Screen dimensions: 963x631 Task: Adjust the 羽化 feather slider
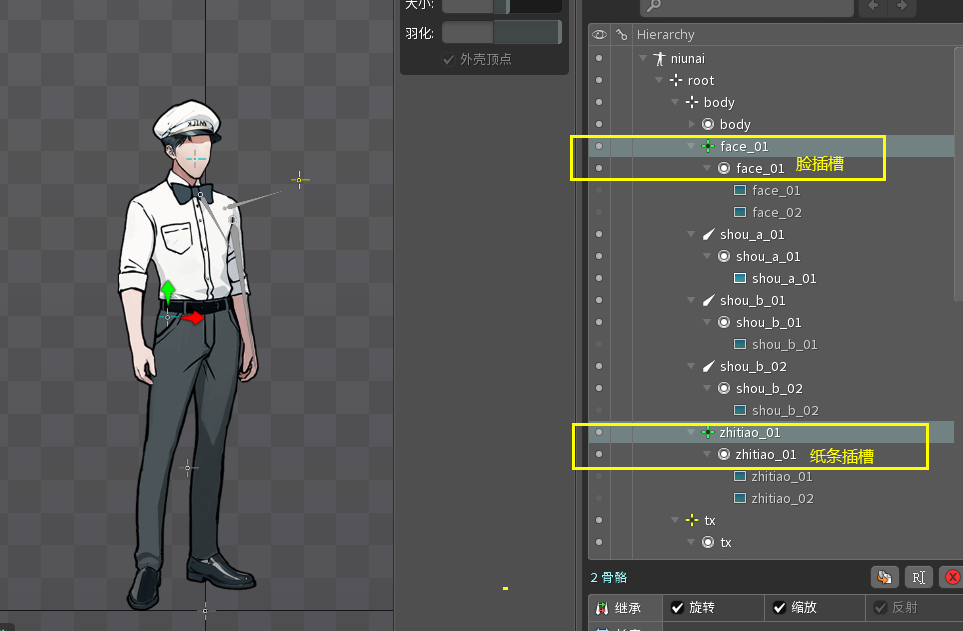point(501,33)
